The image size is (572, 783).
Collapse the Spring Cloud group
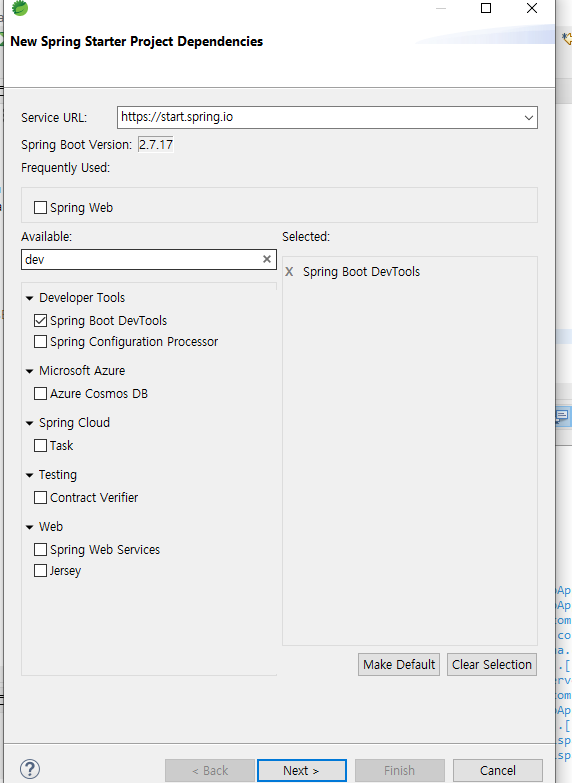[29, 423]
